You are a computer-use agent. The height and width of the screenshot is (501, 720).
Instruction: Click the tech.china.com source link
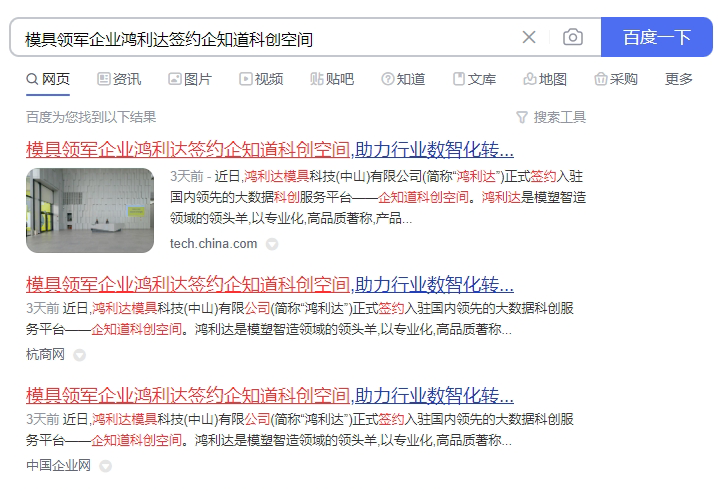[214, 244]
